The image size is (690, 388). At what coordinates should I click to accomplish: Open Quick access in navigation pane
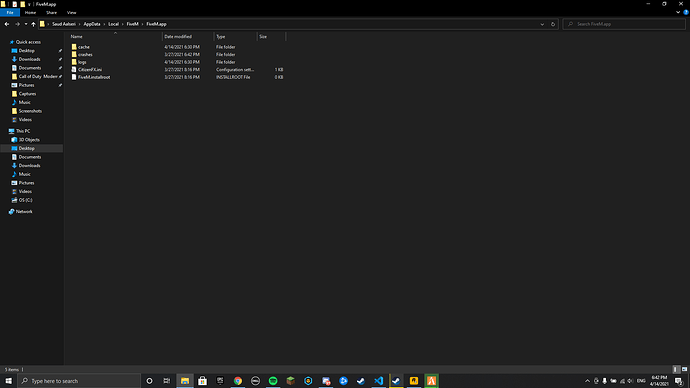pos(28,42)
